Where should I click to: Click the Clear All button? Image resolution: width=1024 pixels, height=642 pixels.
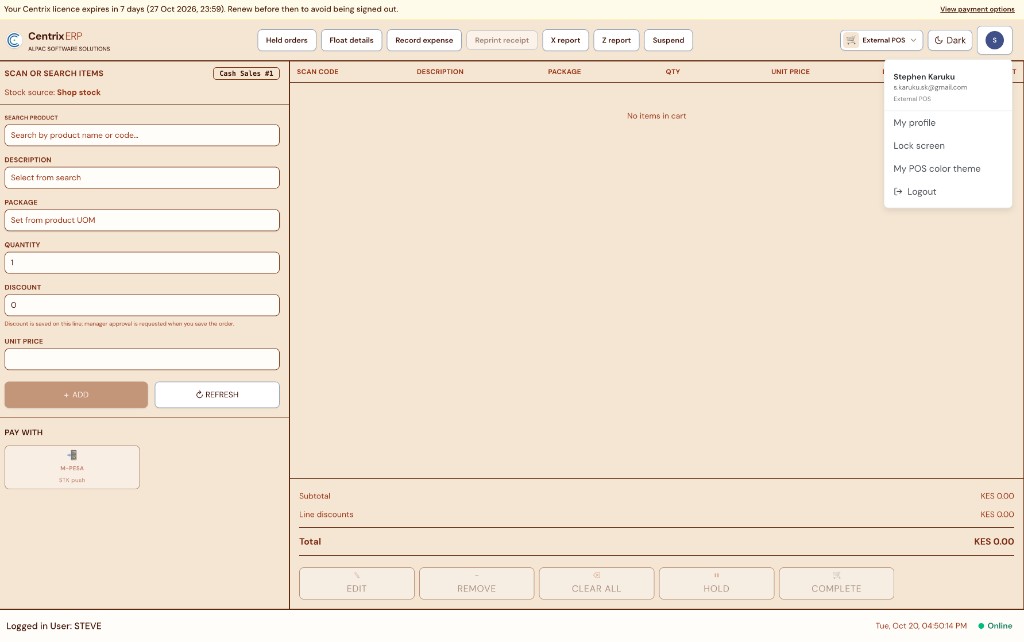tap(596, 583)
